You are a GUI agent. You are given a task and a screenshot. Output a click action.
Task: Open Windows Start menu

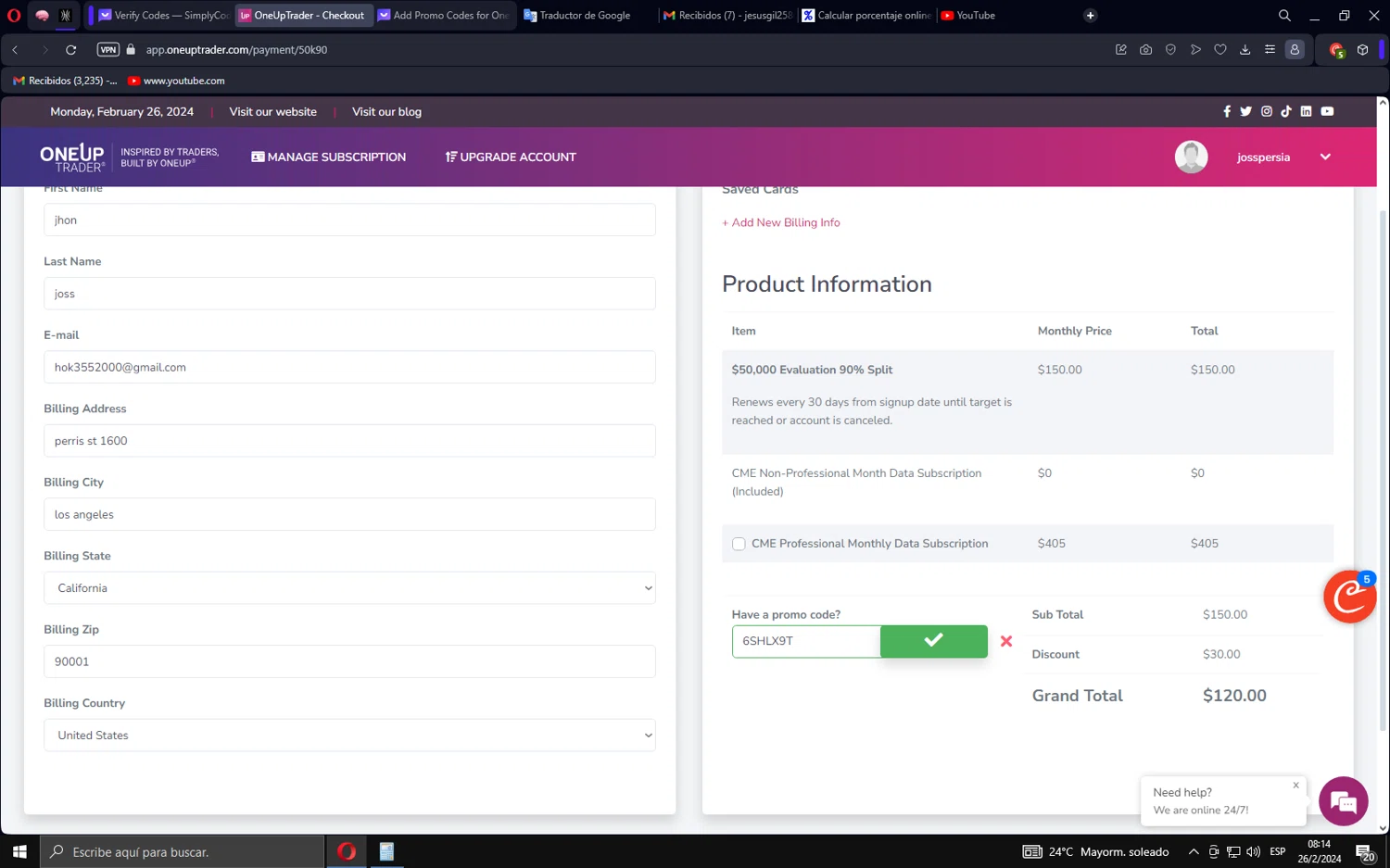(19, 851)
